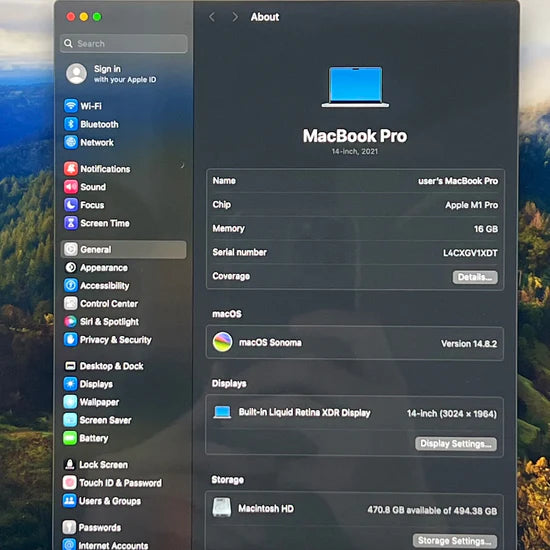
Task: Open Users & Groups icon
Action: [69, 501]
